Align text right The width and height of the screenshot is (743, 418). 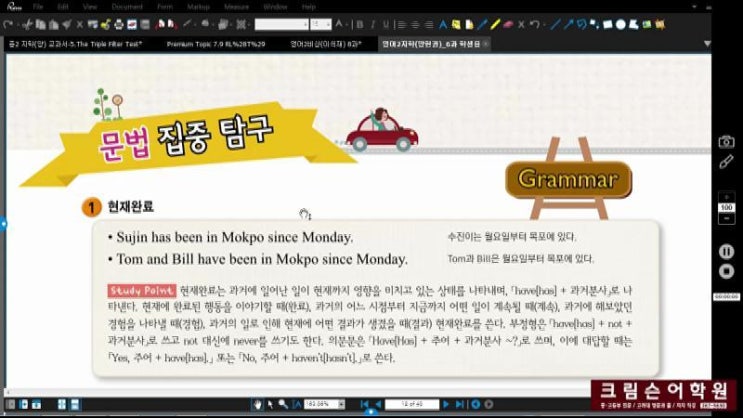428,24
